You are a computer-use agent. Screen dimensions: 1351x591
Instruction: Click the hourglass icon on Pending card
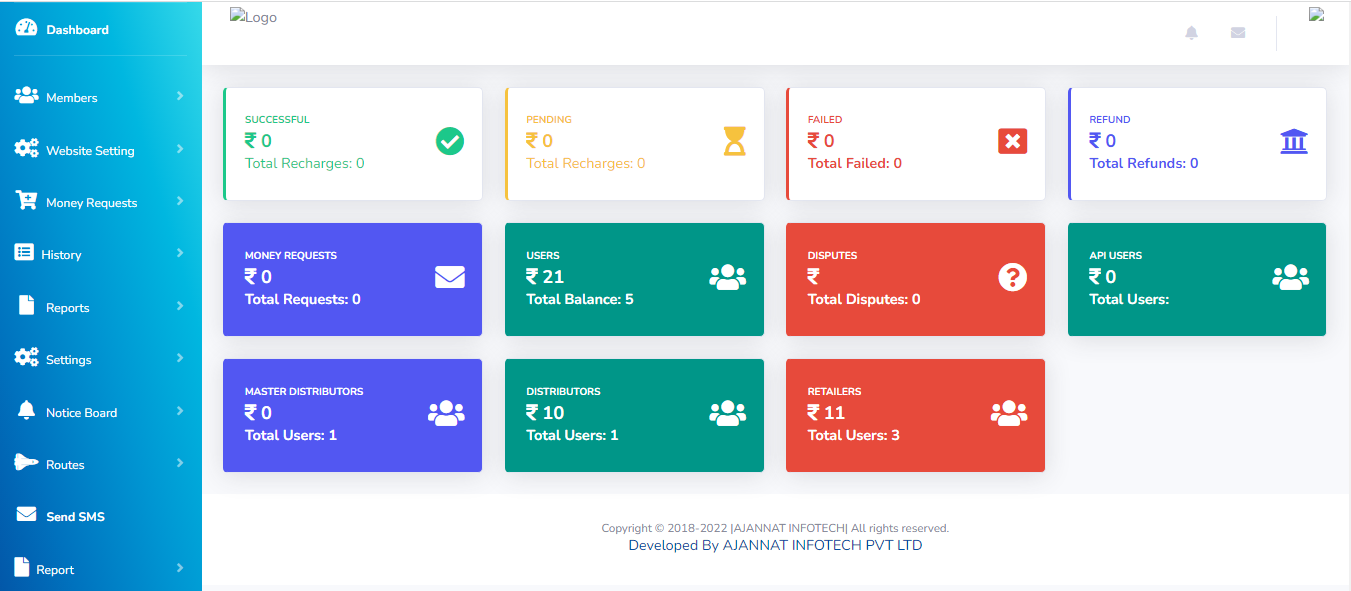point(735,142)
